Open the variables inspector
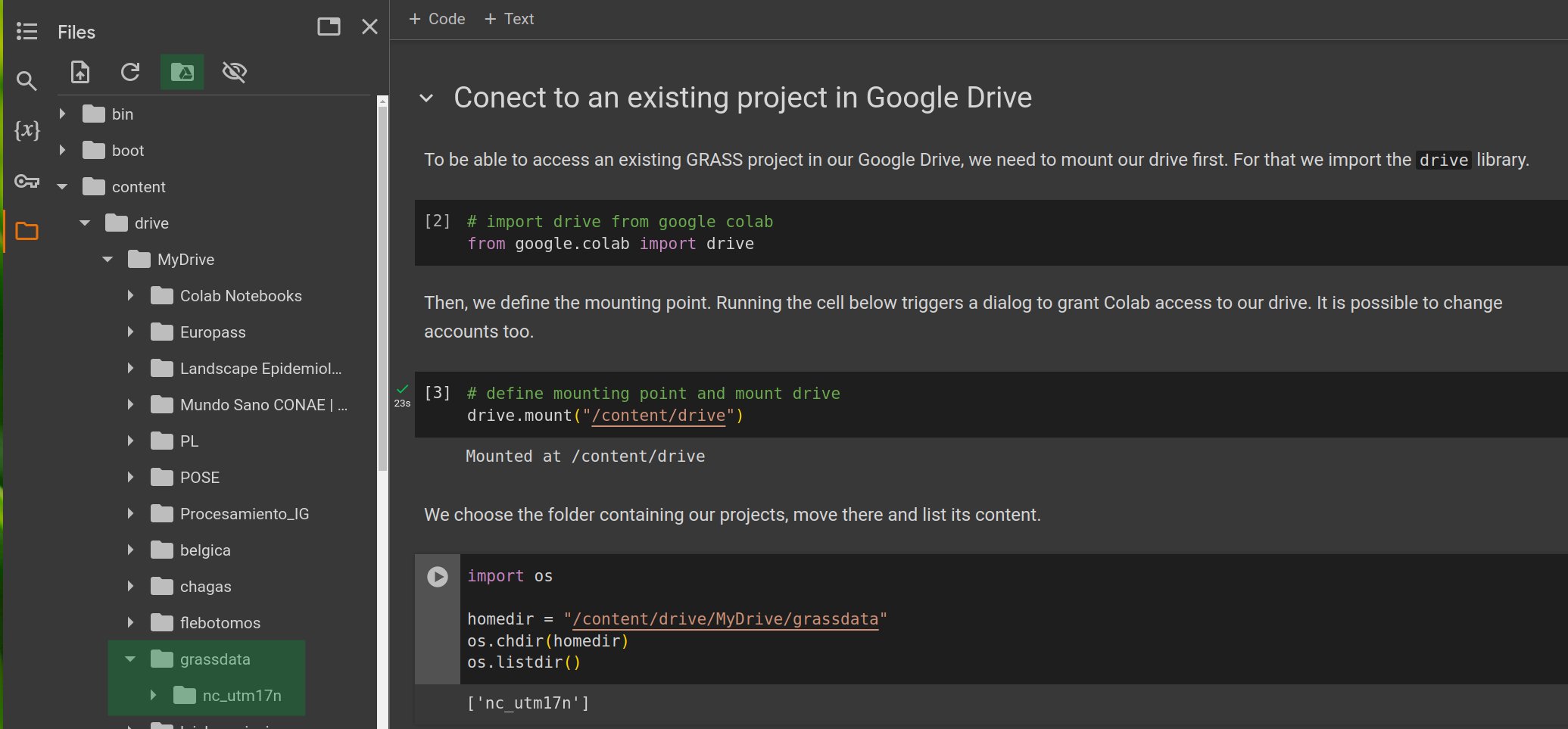The width and height of the screenshot is (1568, 729). tap(26, 129)
